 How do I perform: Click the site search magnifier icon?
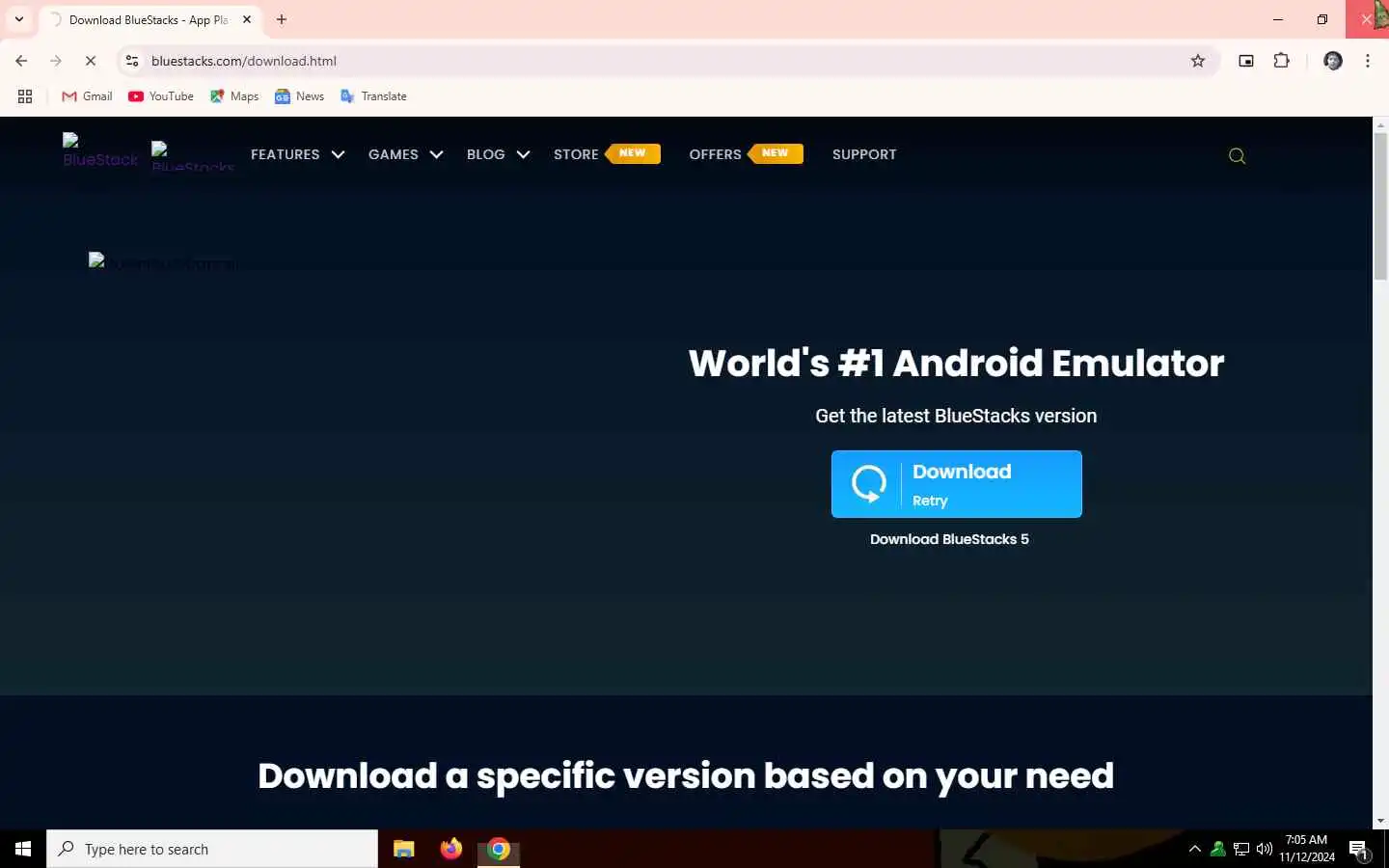[1237, 155]
